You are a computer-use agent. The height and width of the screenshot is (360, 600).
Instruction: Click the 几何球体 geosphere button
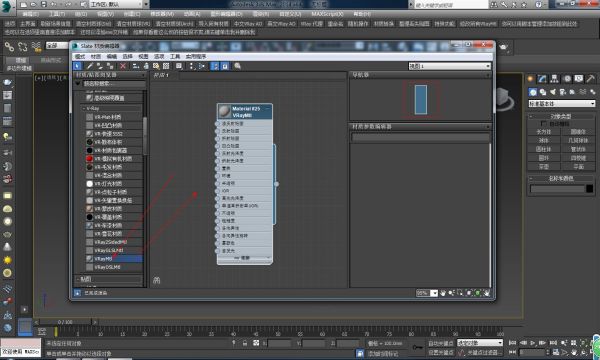[578, 140]
